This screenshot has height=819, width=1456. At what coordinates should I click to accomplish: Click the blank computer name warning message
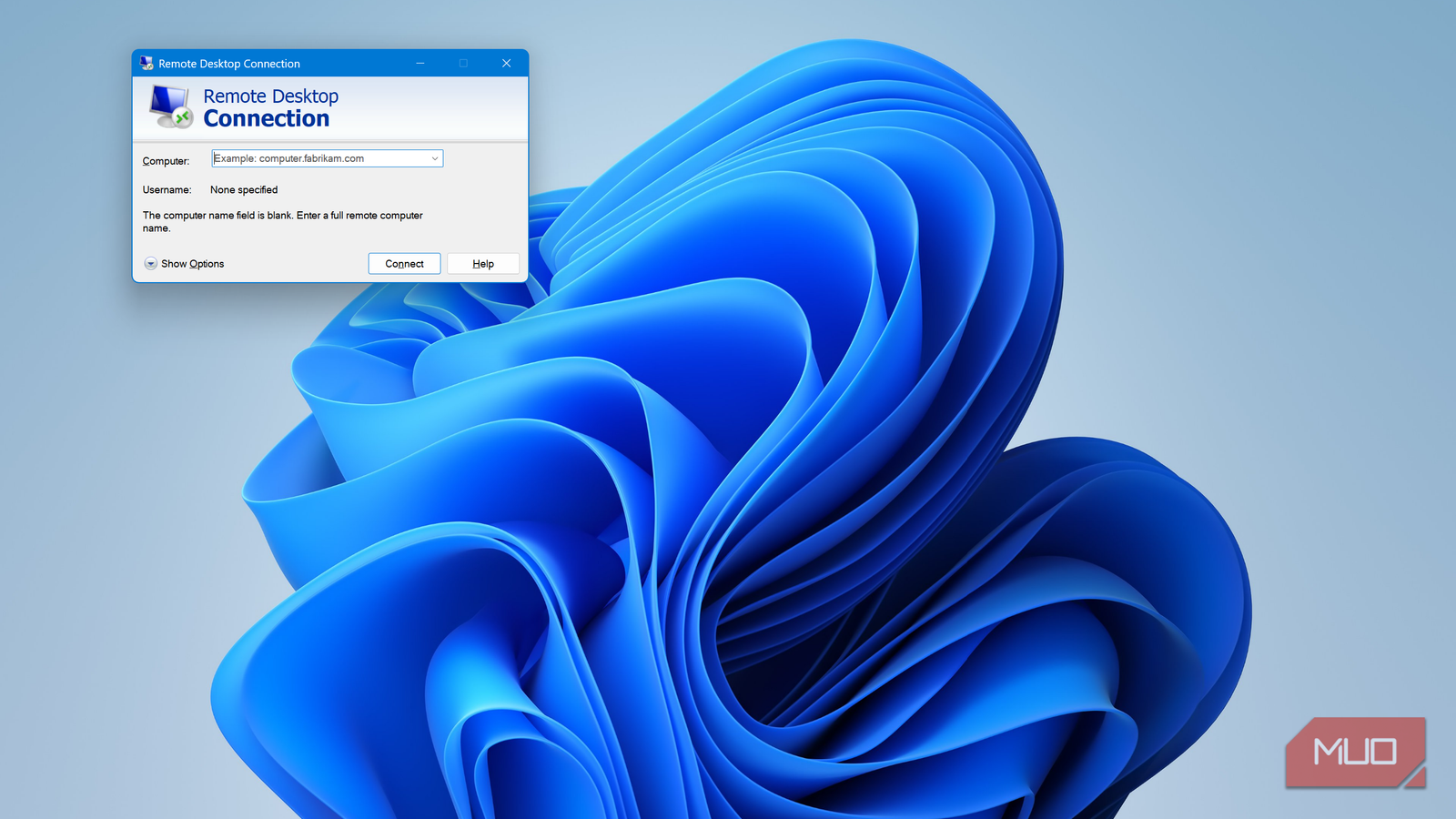283,222
